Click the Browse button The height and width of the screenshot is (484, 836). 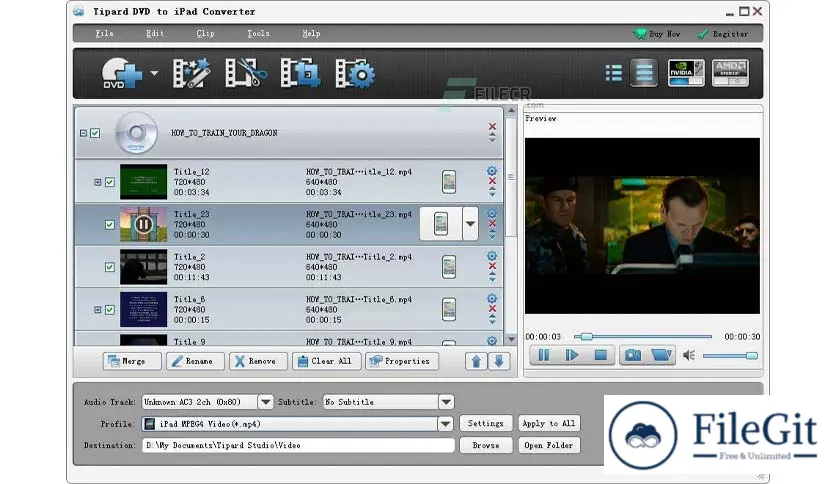click(486, 445)
